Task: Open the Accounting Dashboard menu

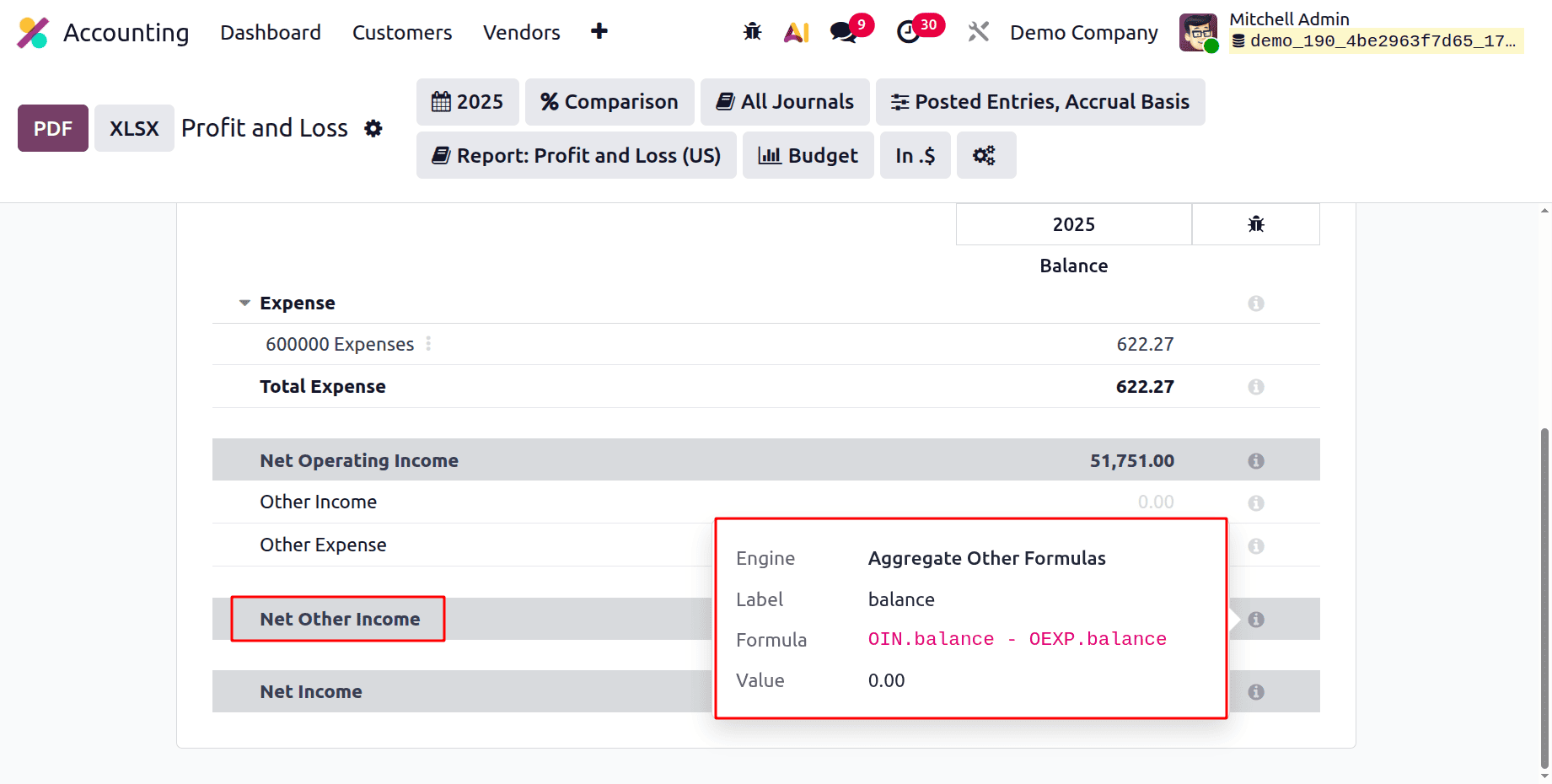Action: pos(270,32)
